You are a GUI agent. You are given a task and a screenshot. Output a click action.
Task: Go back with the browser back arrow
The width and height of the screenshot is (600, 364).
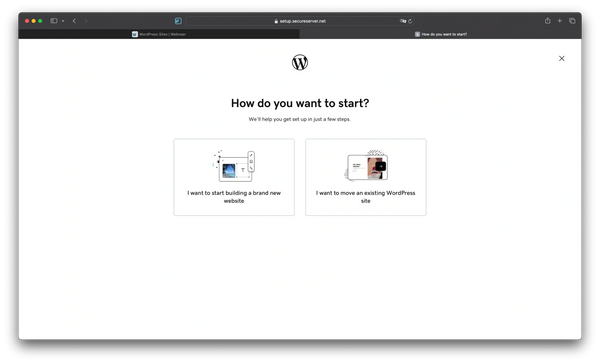(74, 21)
